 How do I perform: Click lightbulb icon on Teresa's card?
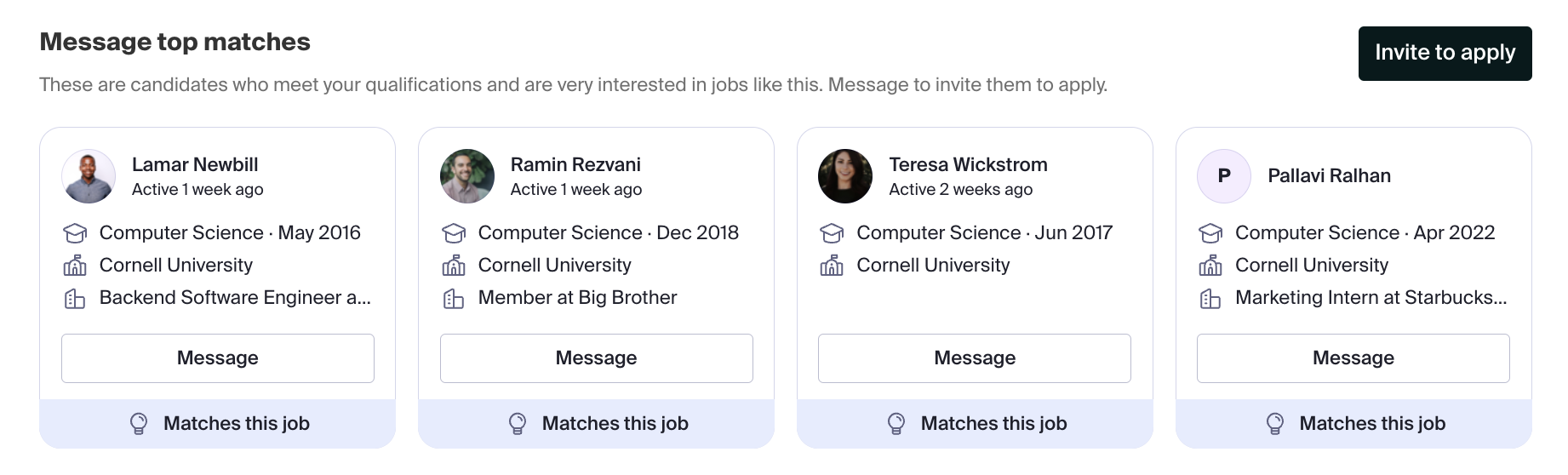(896, 424)
